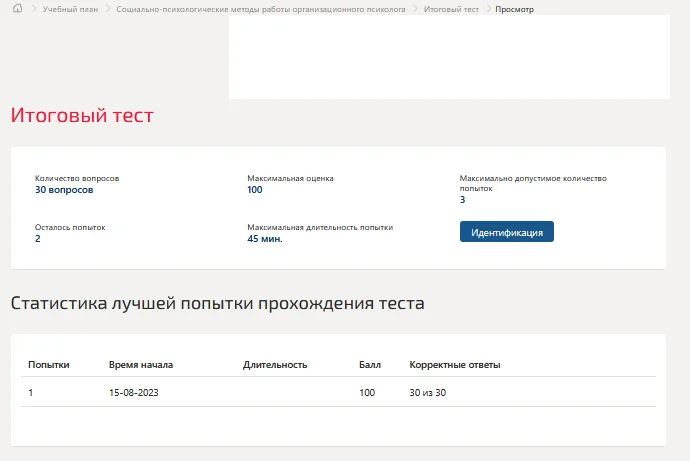Screen dimensions: 690x461
Task: Select score cell 100 in attempts table
Action: tap(367, 392)
